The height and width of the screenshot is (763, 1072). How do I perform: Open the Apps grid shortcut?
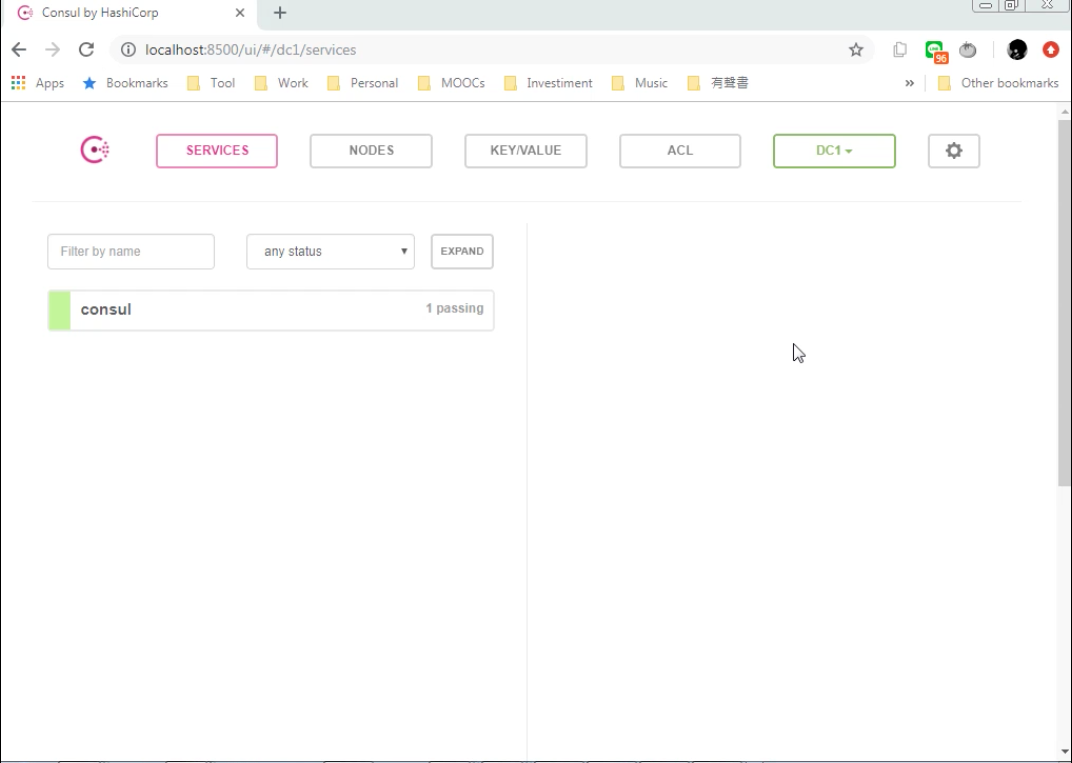point(38,83)
